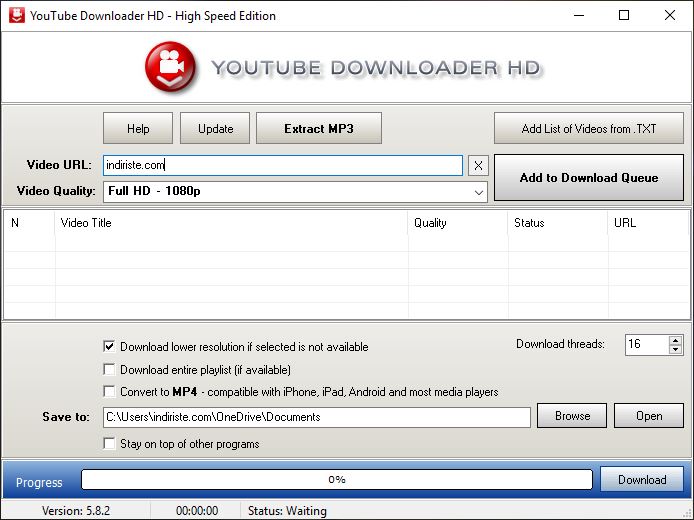Minimize the YouTube Downloader HD window
The image size is (694, 520).
579,15
